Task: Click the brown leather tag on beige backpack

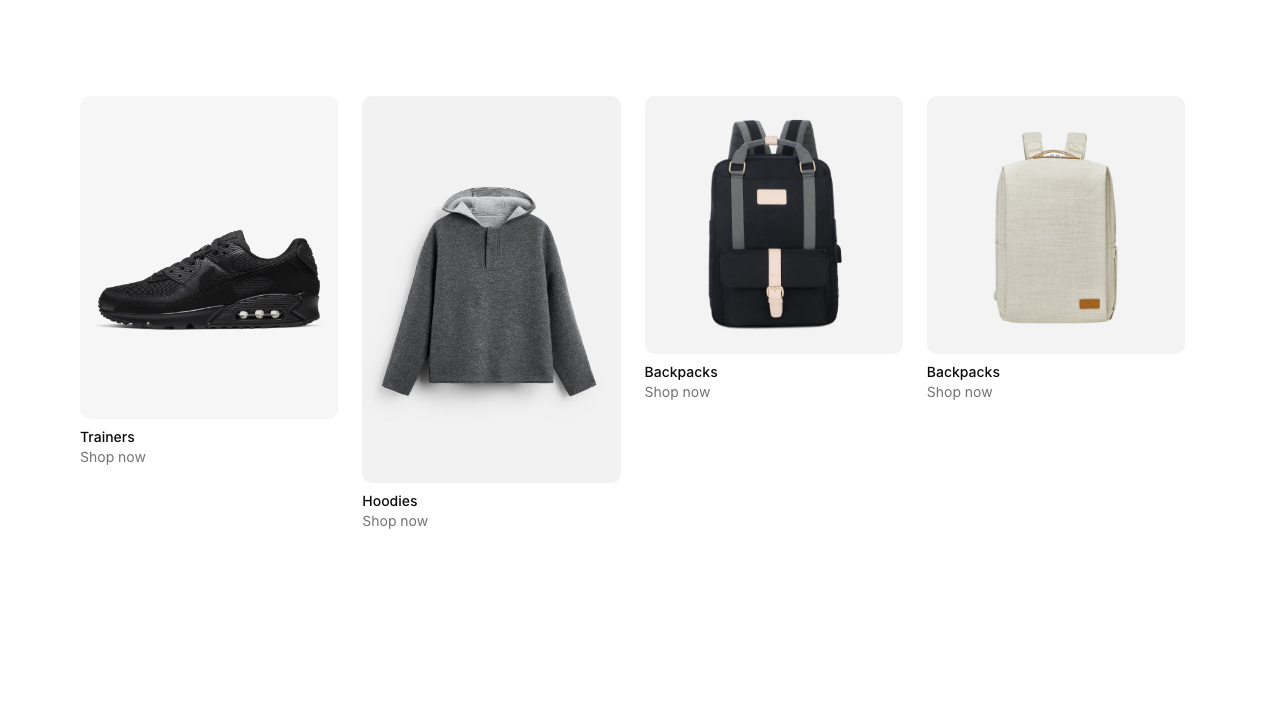Action: pyautogui.click(x=1089, y=304)
